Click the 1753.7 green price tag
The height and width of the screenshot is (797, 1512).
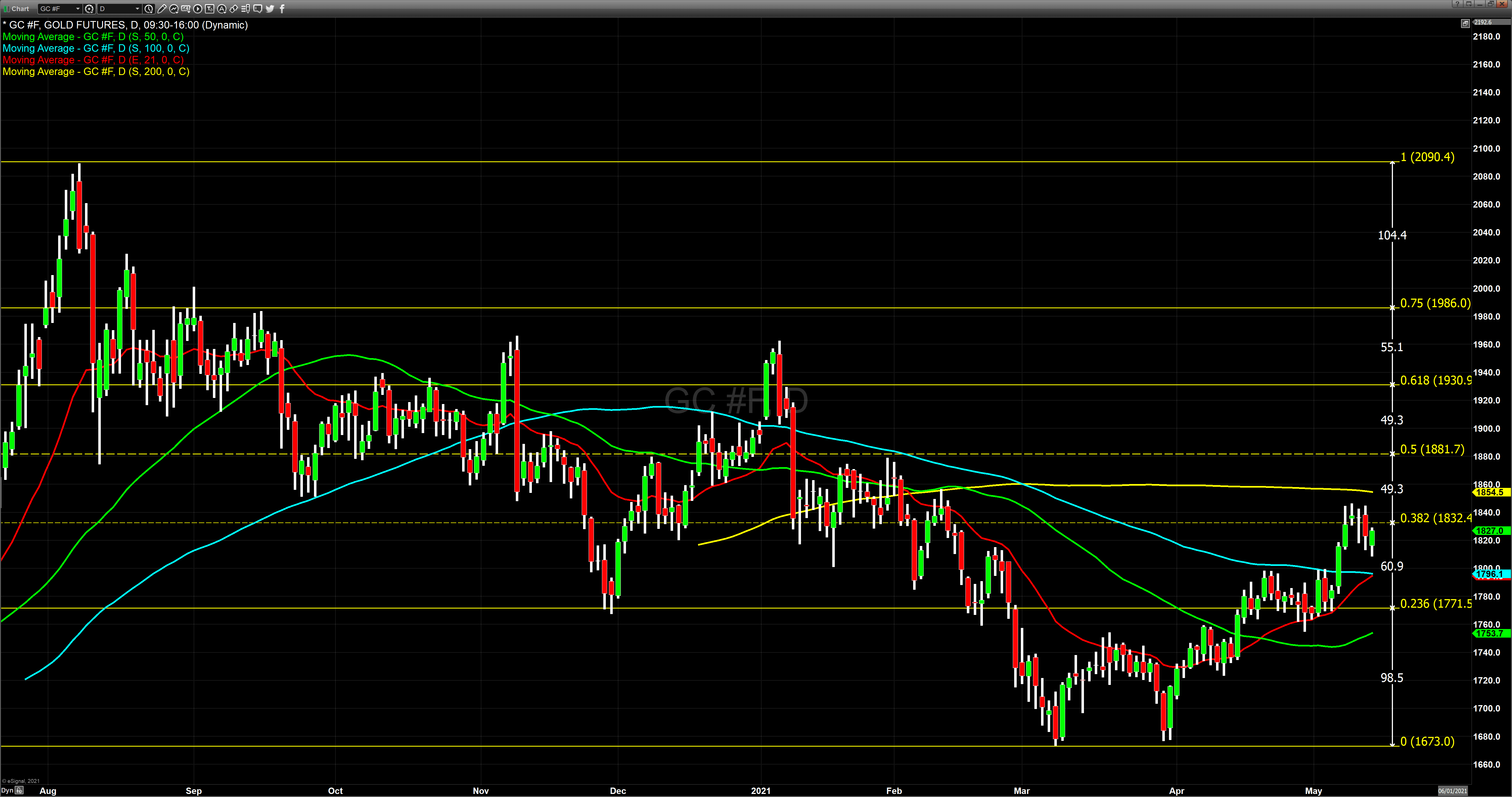pyautogui.click(x=1492, y=633)
